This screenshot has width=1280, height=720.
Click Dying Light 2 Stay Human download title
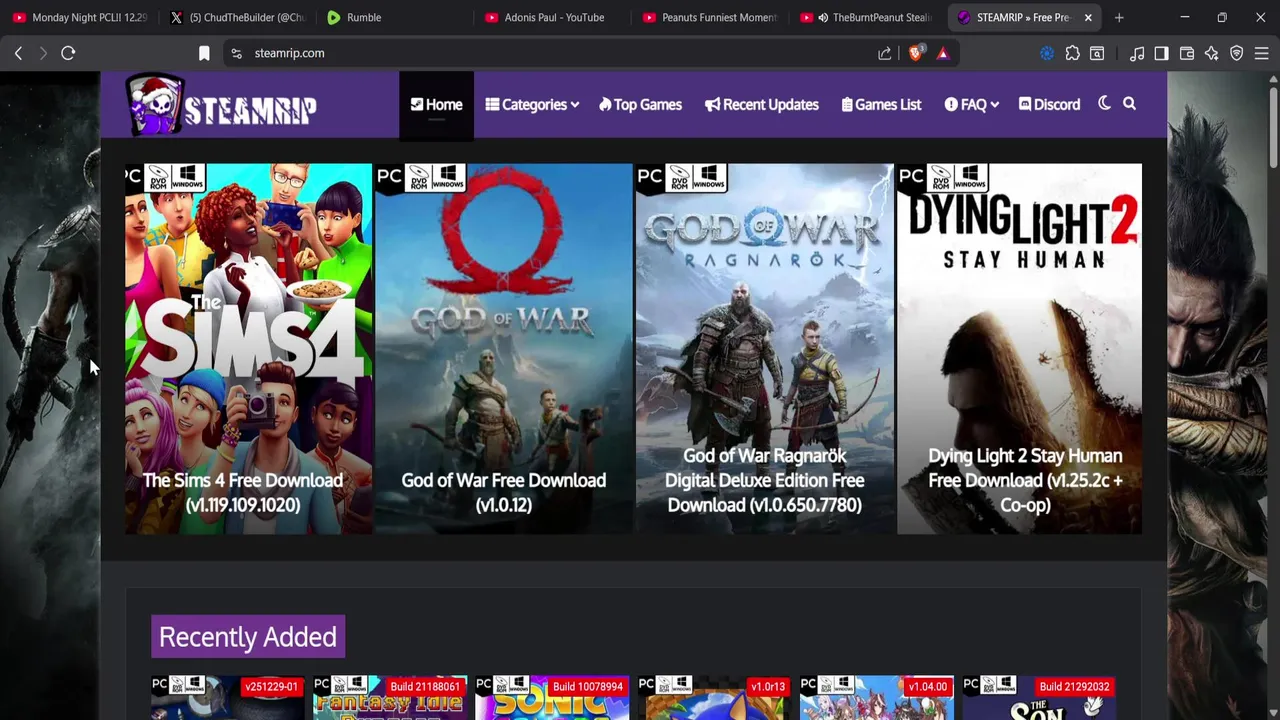click(1025, 480)
